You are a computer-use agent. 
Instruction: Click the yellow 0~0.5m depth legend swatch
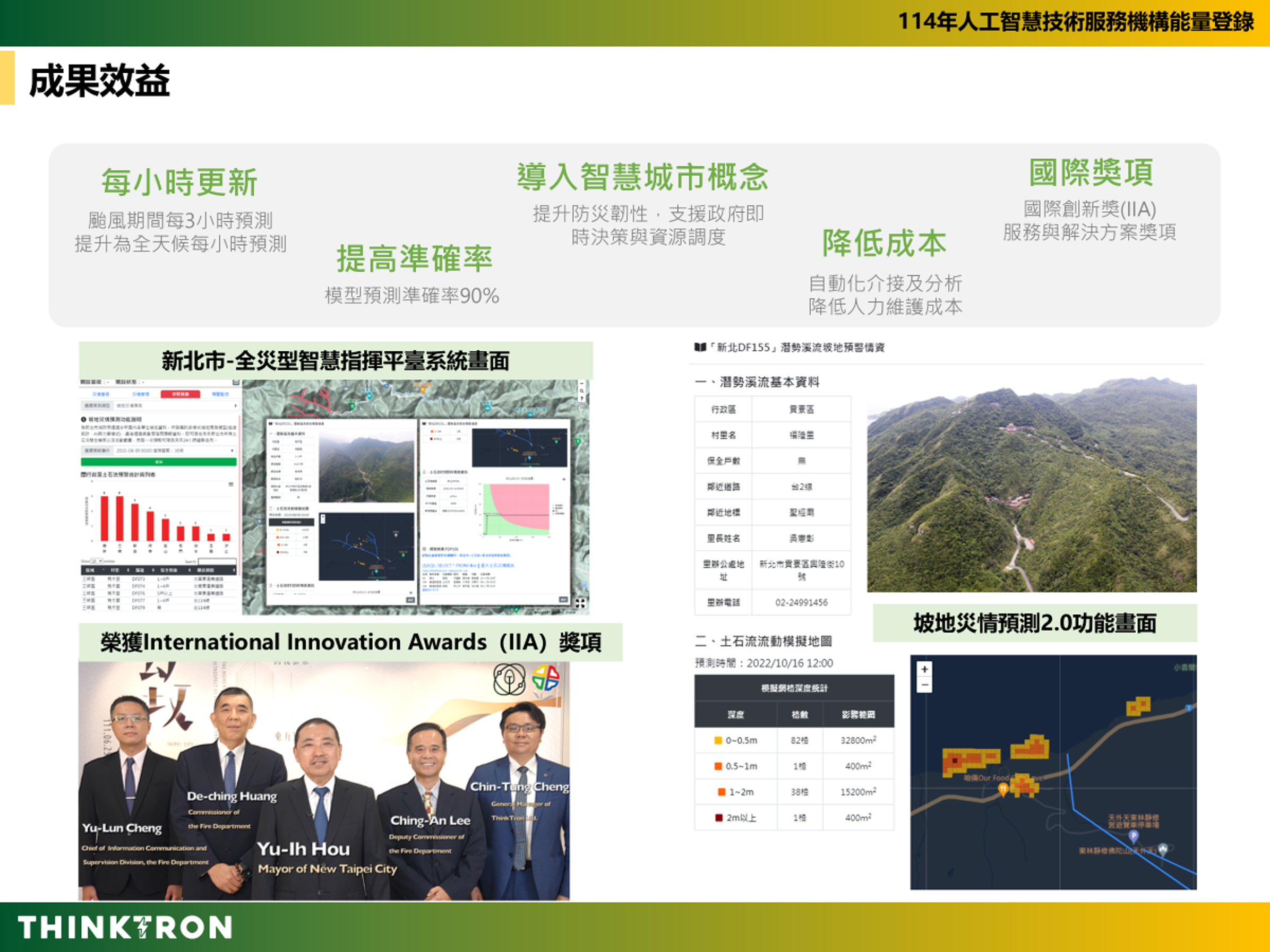pyautogui.click(x=718, y=740)
